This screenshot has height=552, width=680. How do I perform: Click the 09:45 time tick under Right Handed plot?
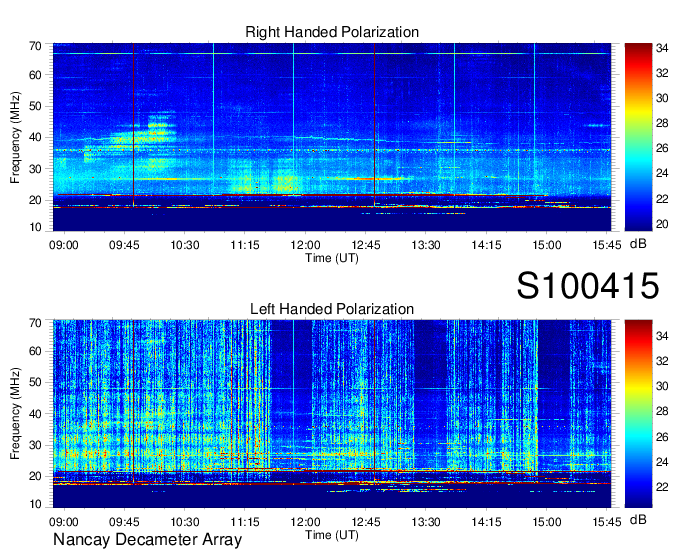124,245
